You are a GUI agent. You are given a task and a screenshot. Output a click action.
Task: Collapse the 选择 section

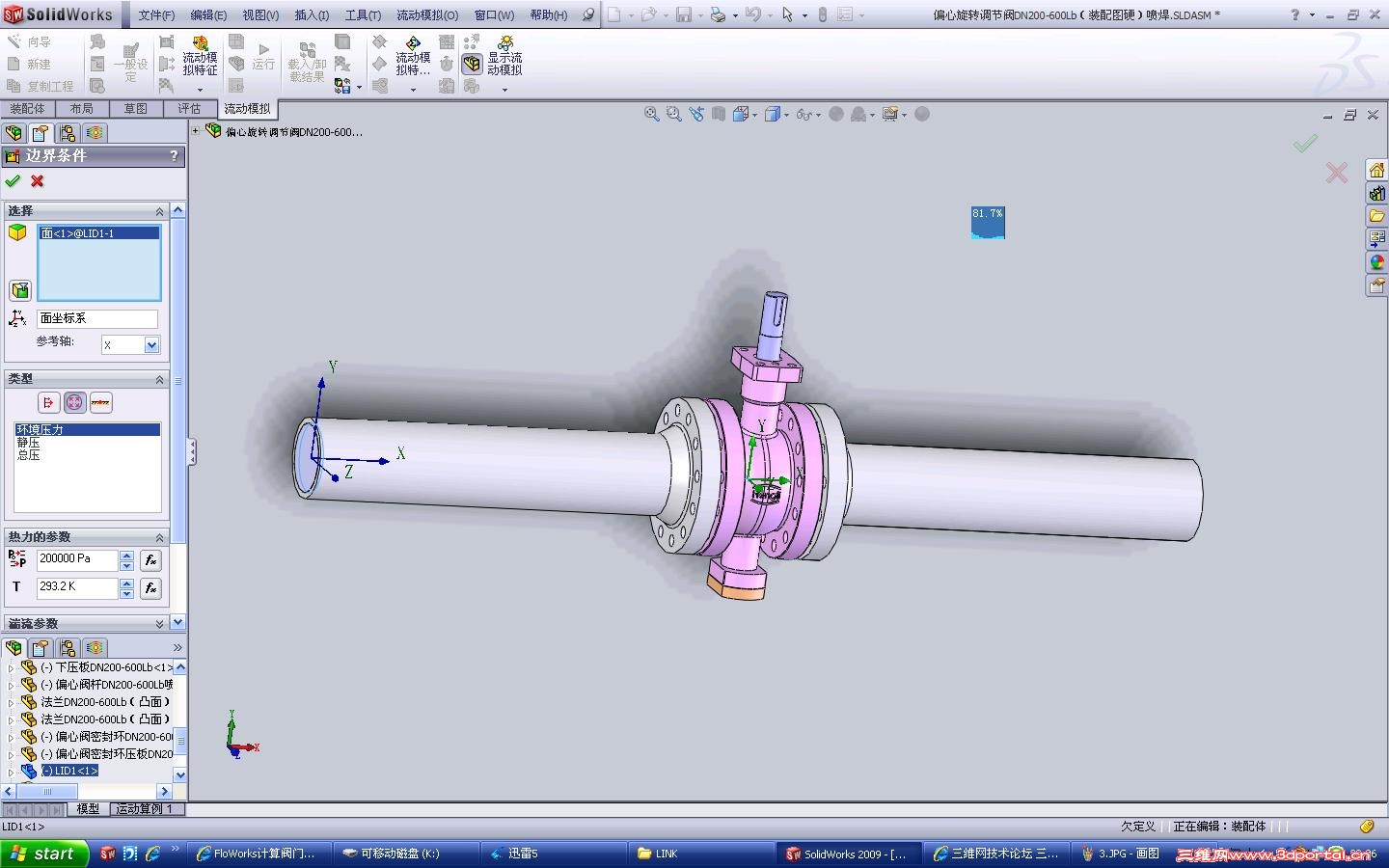click(x=160, y=211)
